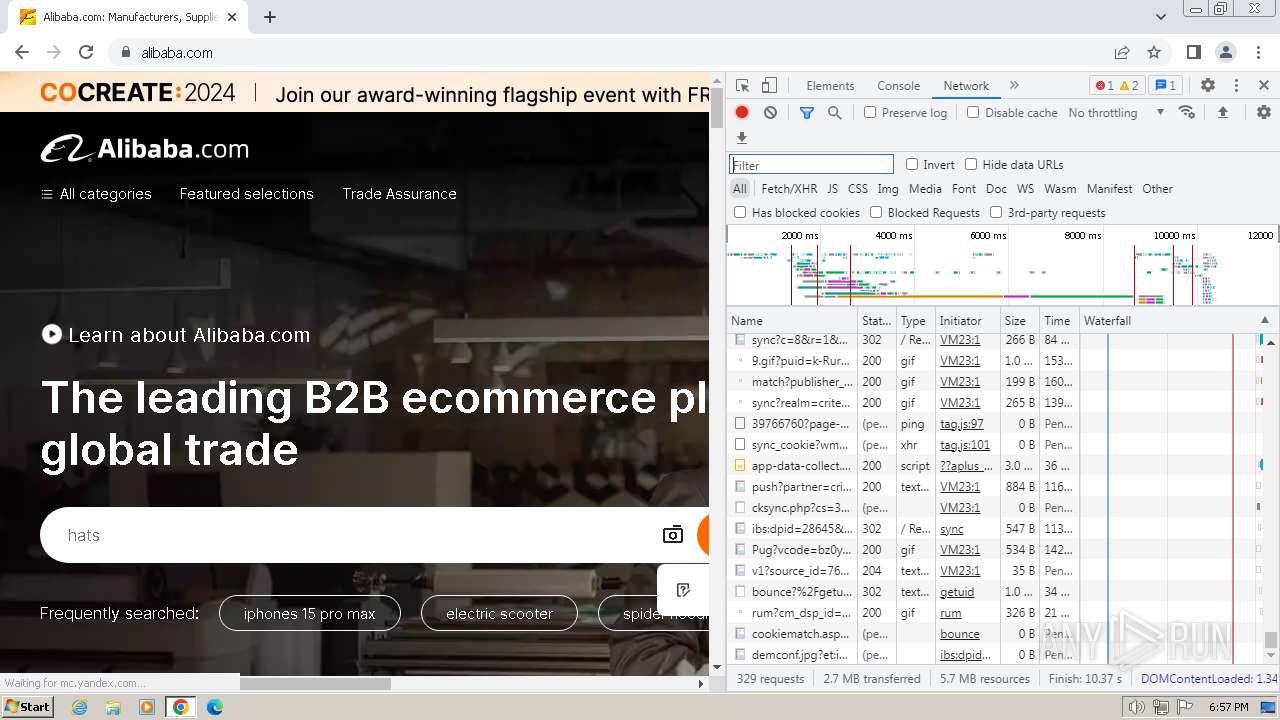Click the Export HAR download icon

pyautogui.click(x=742, y=138)
